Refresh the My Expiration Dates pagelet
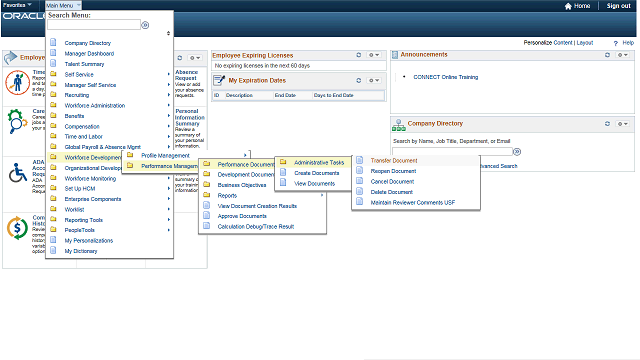This screenshot has height=360, width=640. pyautogui.click(x=359, y=80)
